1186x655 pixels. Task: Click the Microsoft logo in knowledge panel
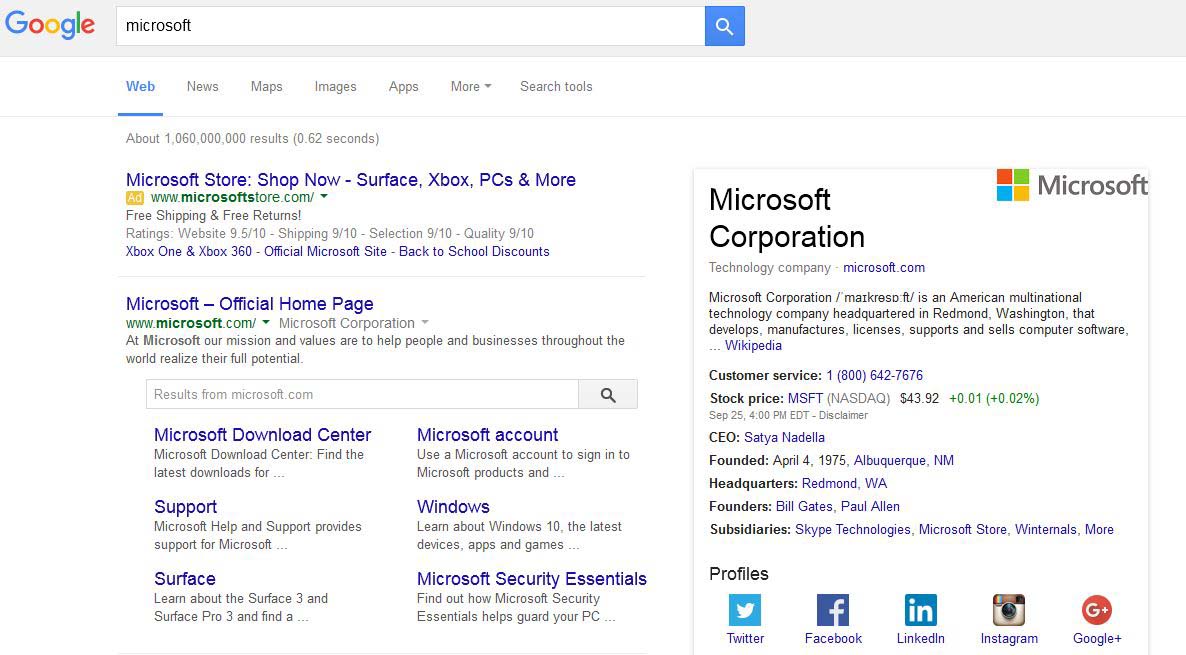[1072, 185]
